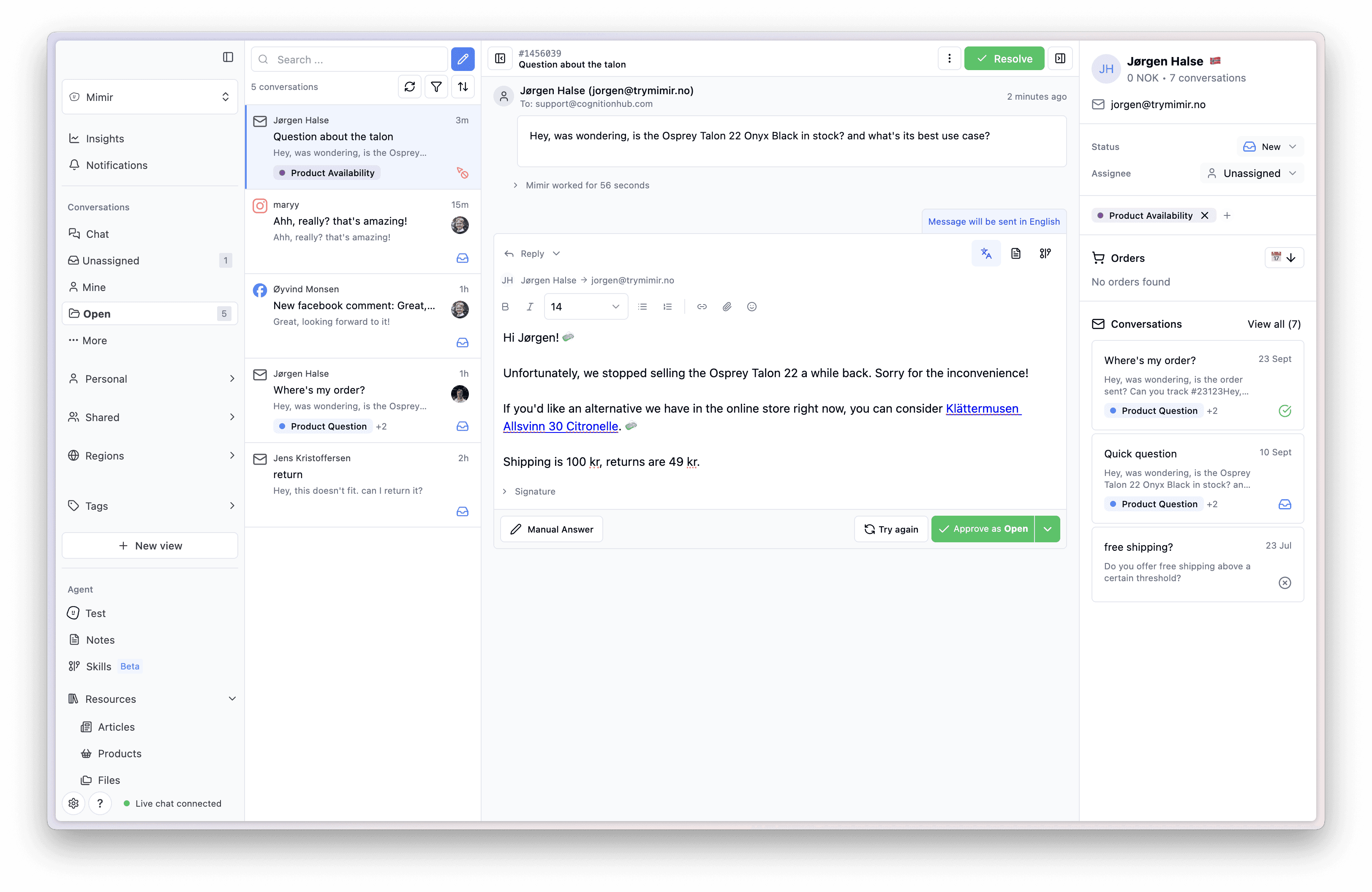1372x892 pixels.
Task: Toggle the translation icon in reply box
Action: 986,253
